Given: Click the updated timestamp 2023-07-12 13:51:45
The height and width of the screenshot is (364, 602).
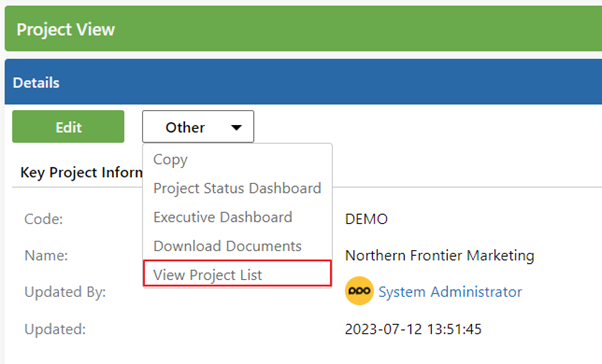Looking at the screenshot, I should [x=413, y=329].
